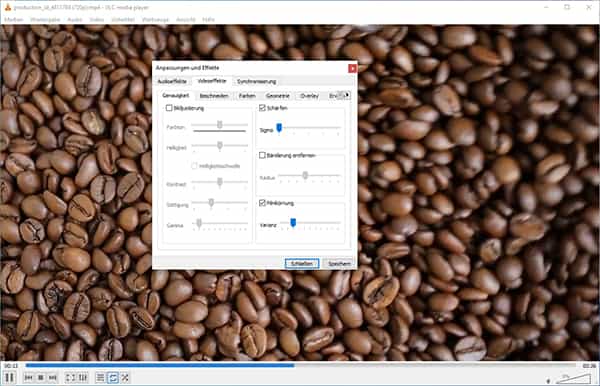The height and width of the screenshot is (386, 600).
Task: Click the blue seek bar to jump
Action: click(301, 365)
